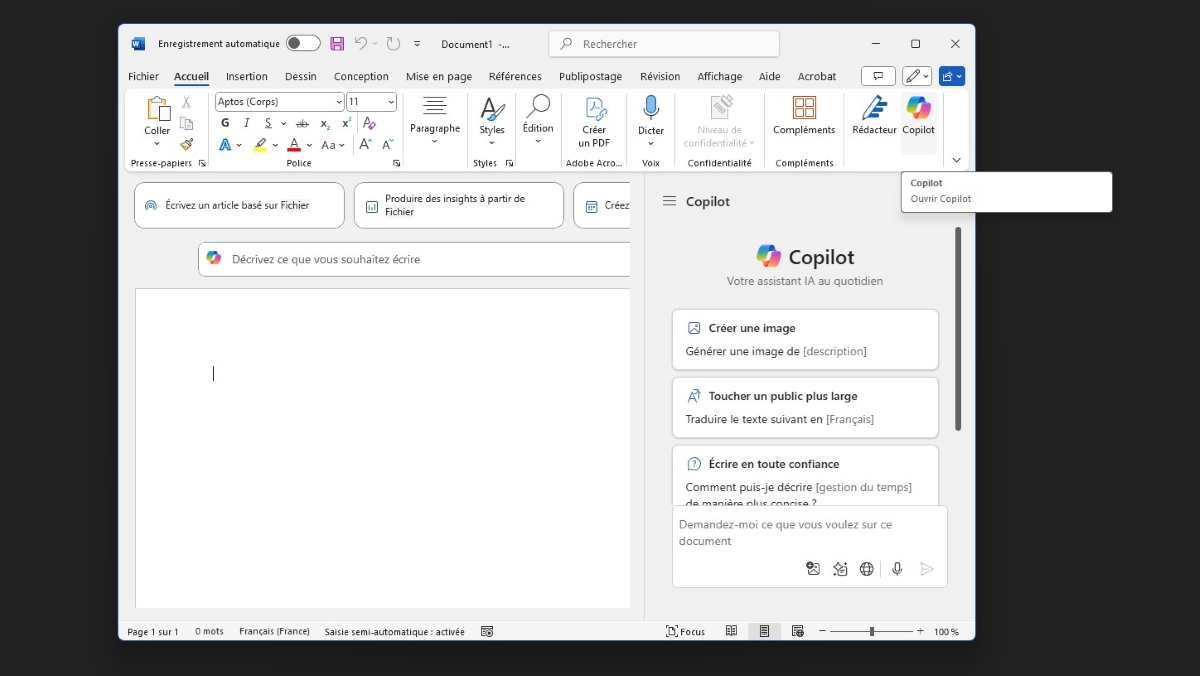Adjust the zoom slider in status bar
Screen dimensions: 1200x676
871,631
